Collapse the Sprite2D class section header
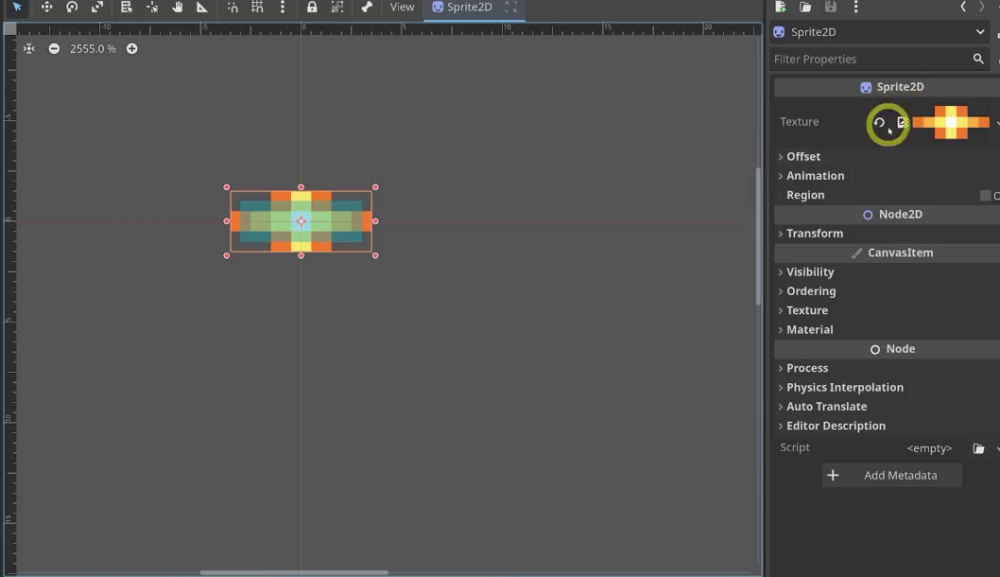This screenshot has width=1000, height=577. pos(886,87)
